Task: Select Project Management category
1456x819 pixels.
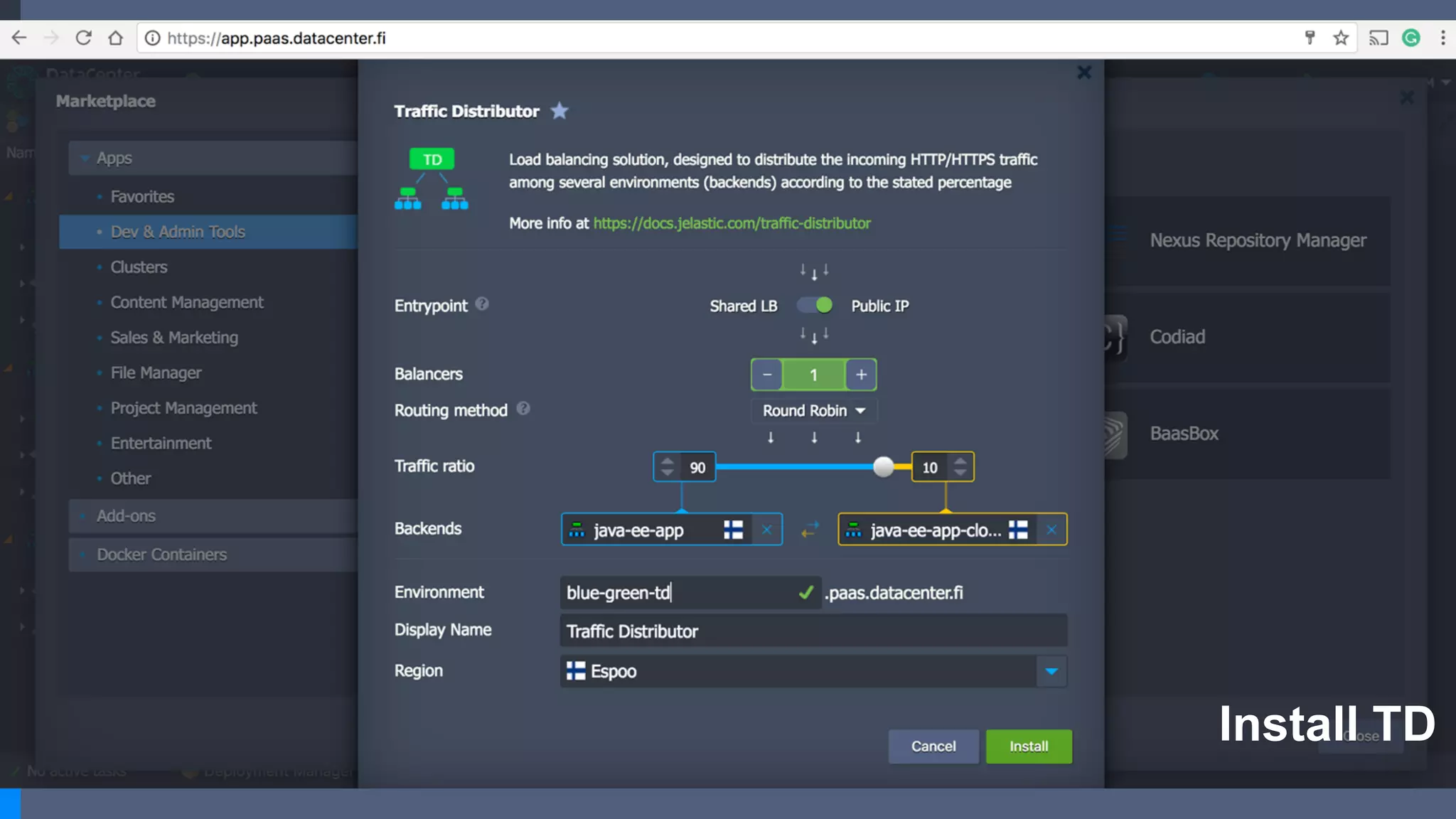Action: pyautogui.click(x=183, y=408)
